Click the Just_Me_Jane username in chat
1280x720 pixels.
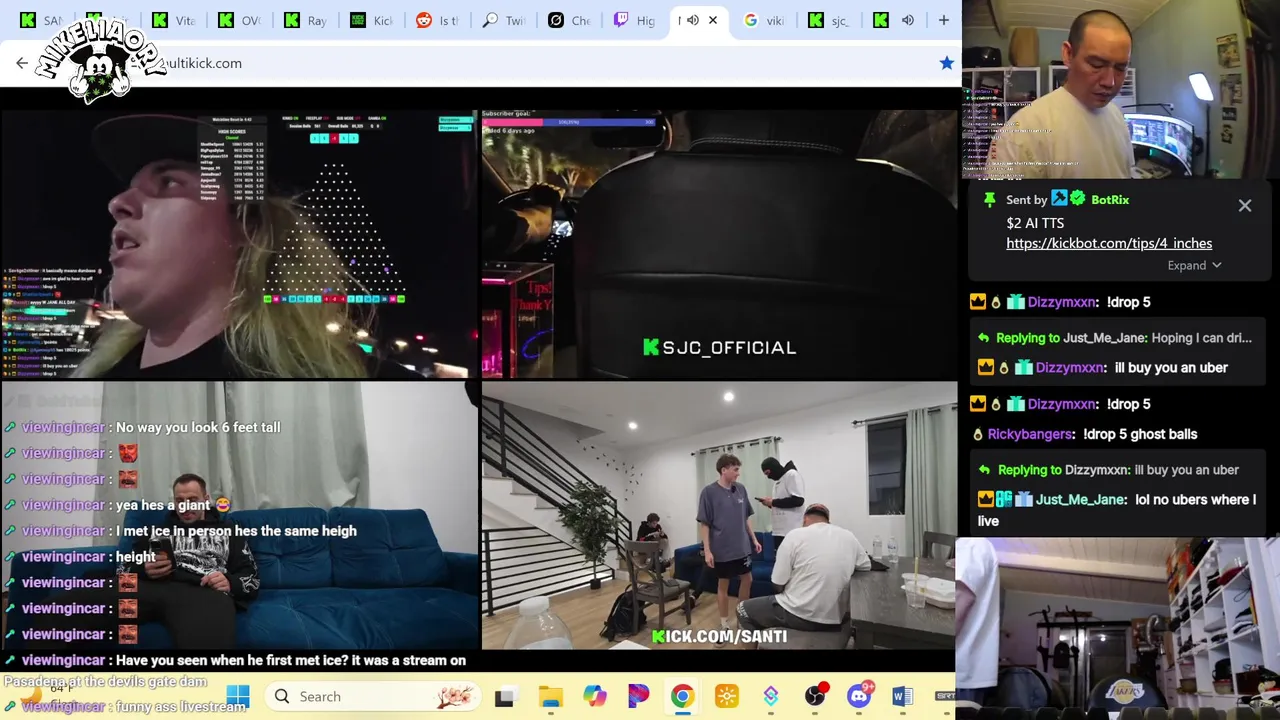(x=1080, y=499)
